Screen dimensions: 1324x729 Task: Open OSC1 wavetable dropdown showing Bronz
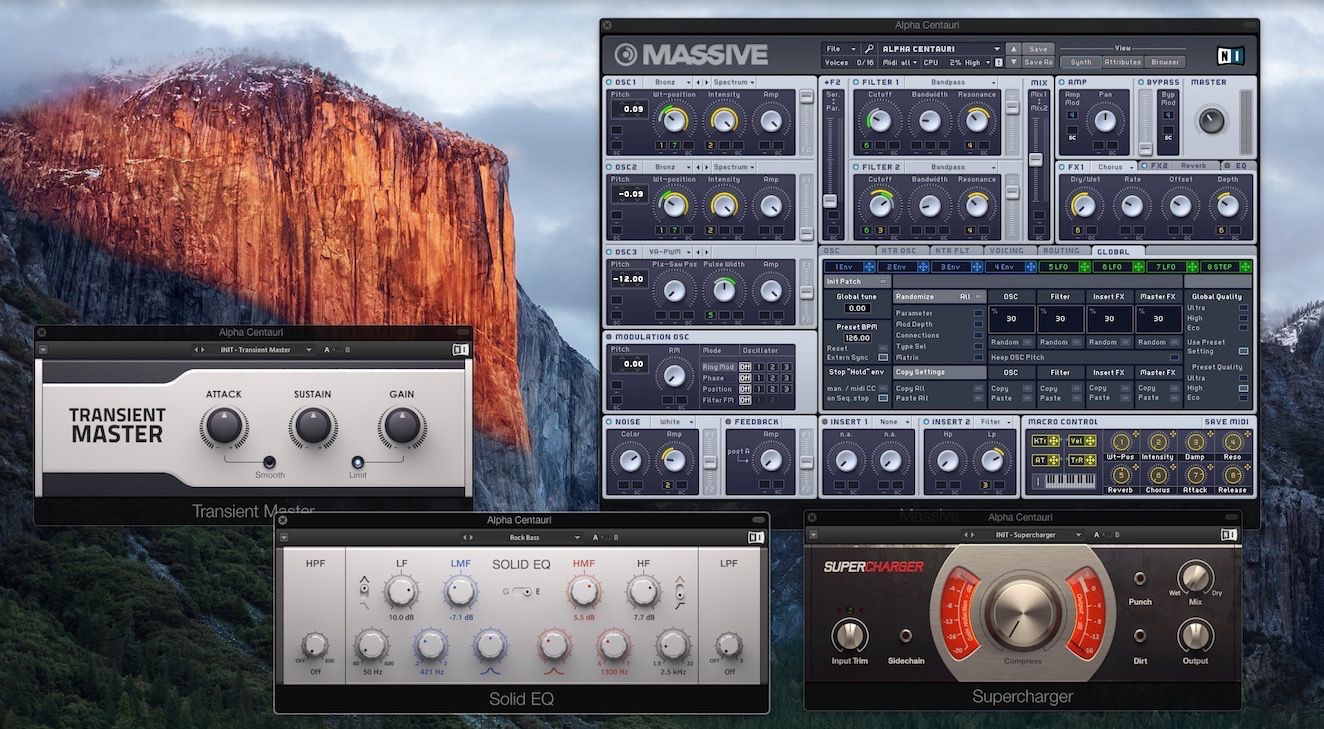(670, 82)
